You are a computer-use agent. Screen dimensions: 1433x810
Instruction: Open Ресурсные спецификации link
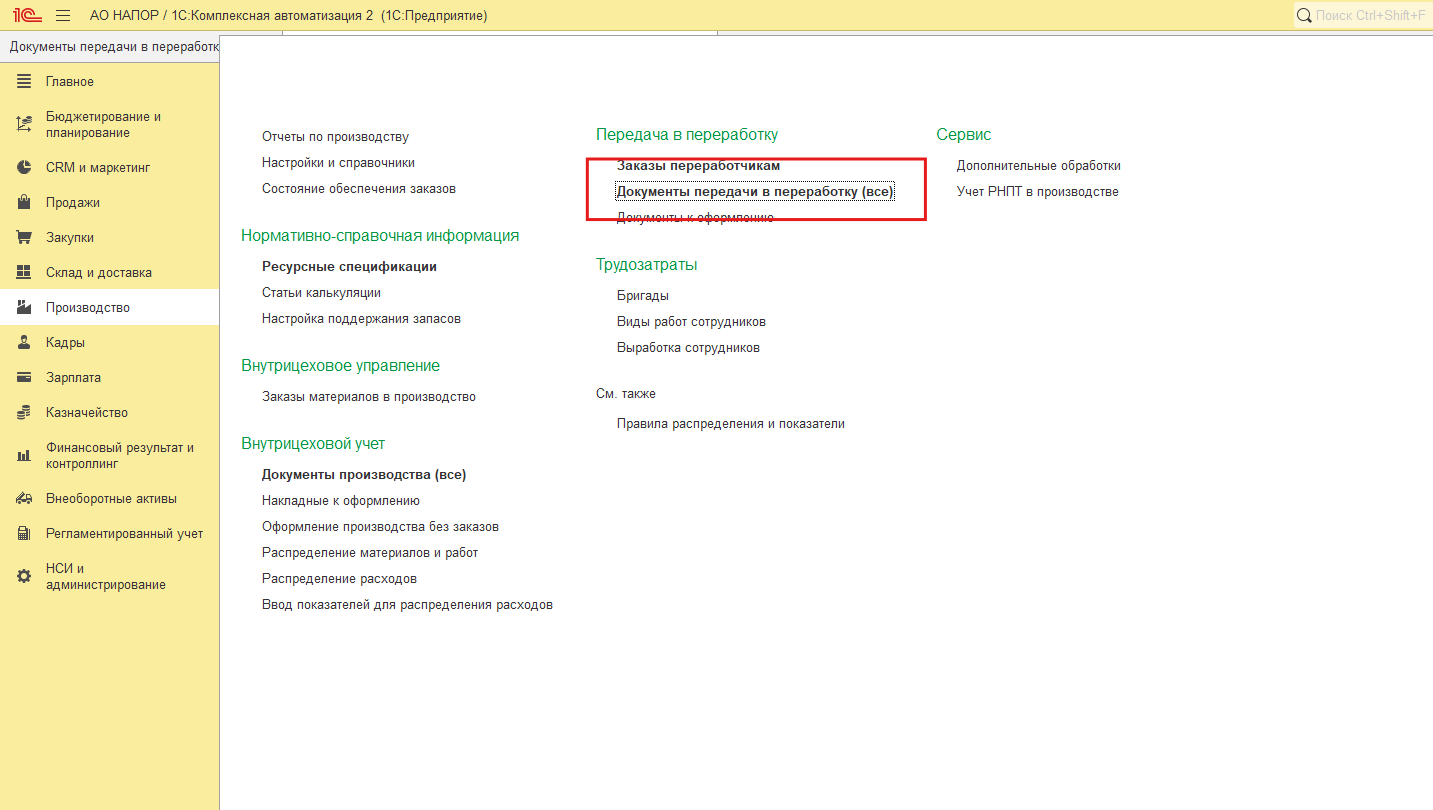pos(349,267)
